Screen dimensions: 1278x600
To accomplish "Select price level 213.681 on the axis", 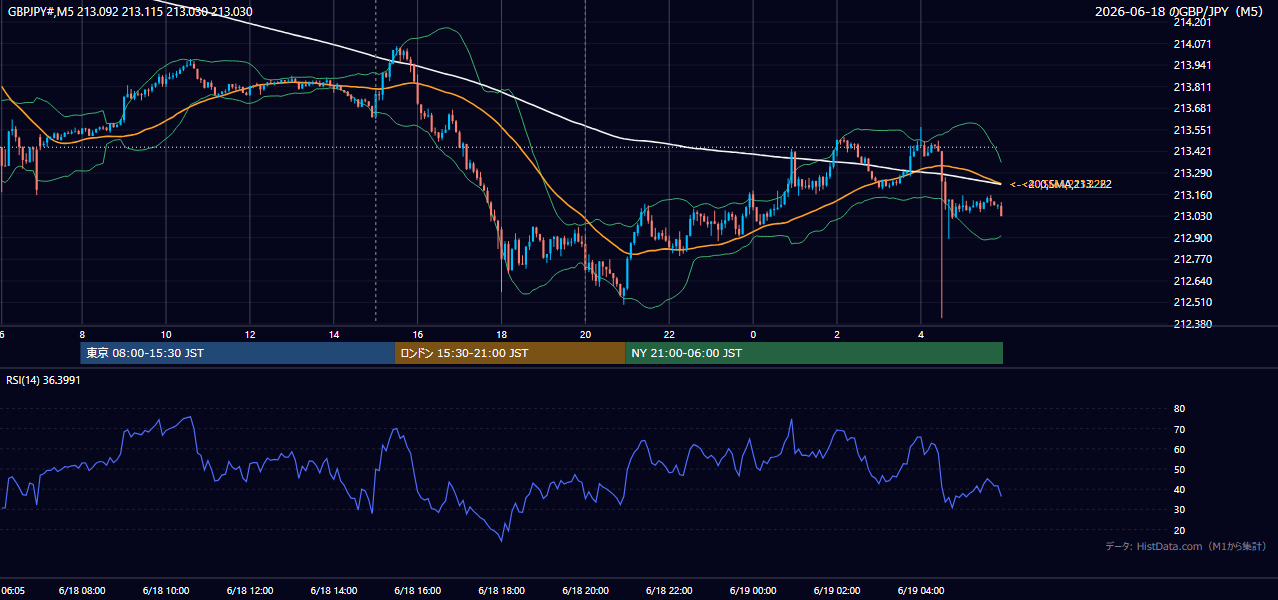I will (x=1192, y=108).
